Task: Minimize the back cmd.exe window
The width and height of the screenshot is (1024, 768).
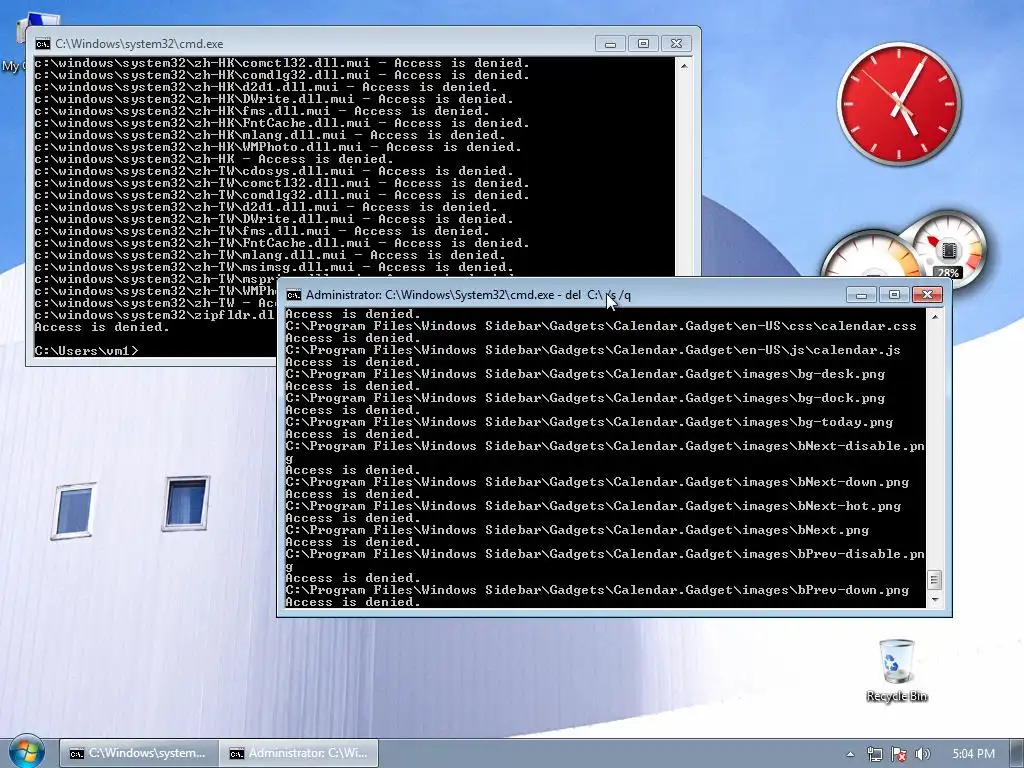Action: point(611,44)
